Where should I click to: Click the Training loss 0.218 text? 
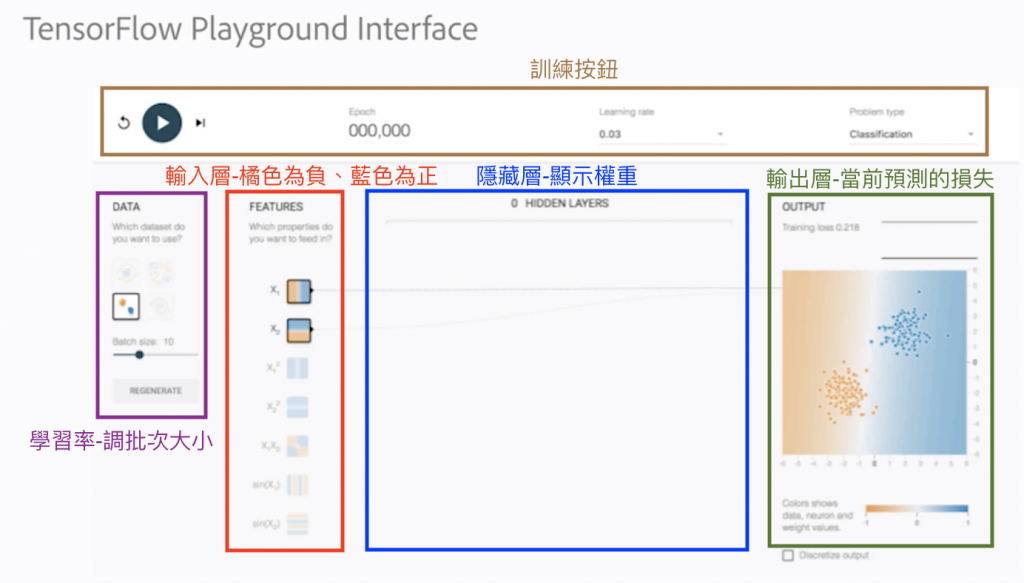821,227
